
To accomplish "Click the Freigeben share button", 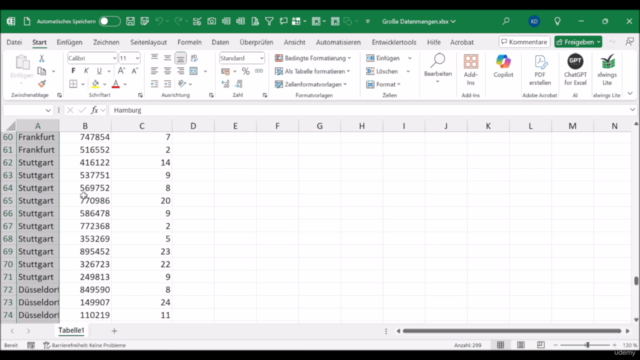I will coord(578,42).
